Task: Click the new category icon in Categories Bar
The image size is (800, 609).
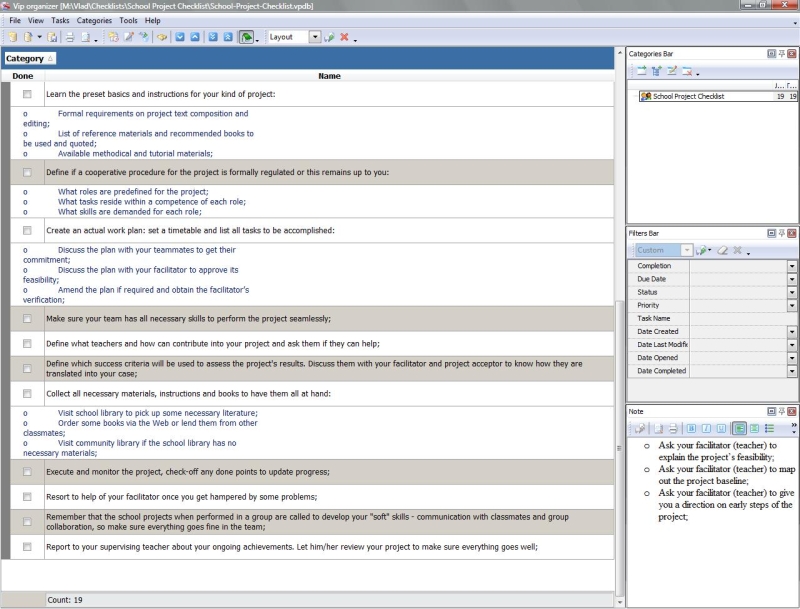Action: click(640, 71)
